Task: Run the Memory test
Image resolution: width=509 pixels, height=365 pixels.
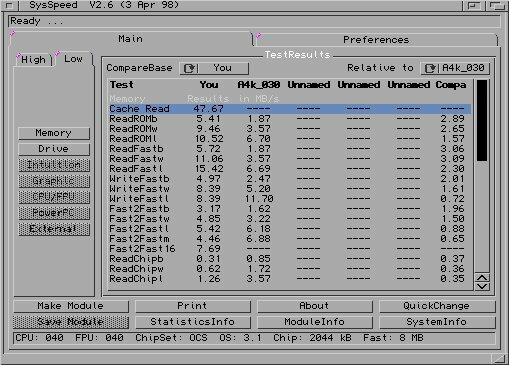Action: (x=54, y=133)
